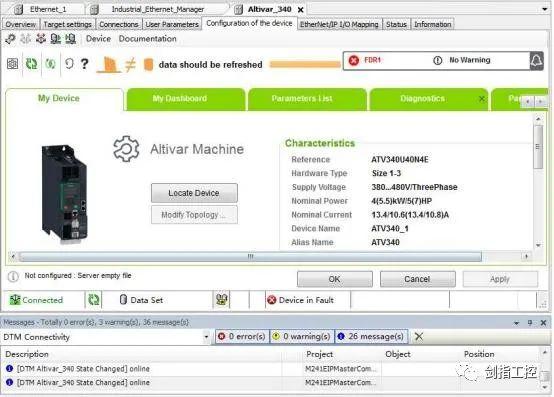
Task: Click the grid layout icon in DTM toolbar
Action: [x=13, y=64]
